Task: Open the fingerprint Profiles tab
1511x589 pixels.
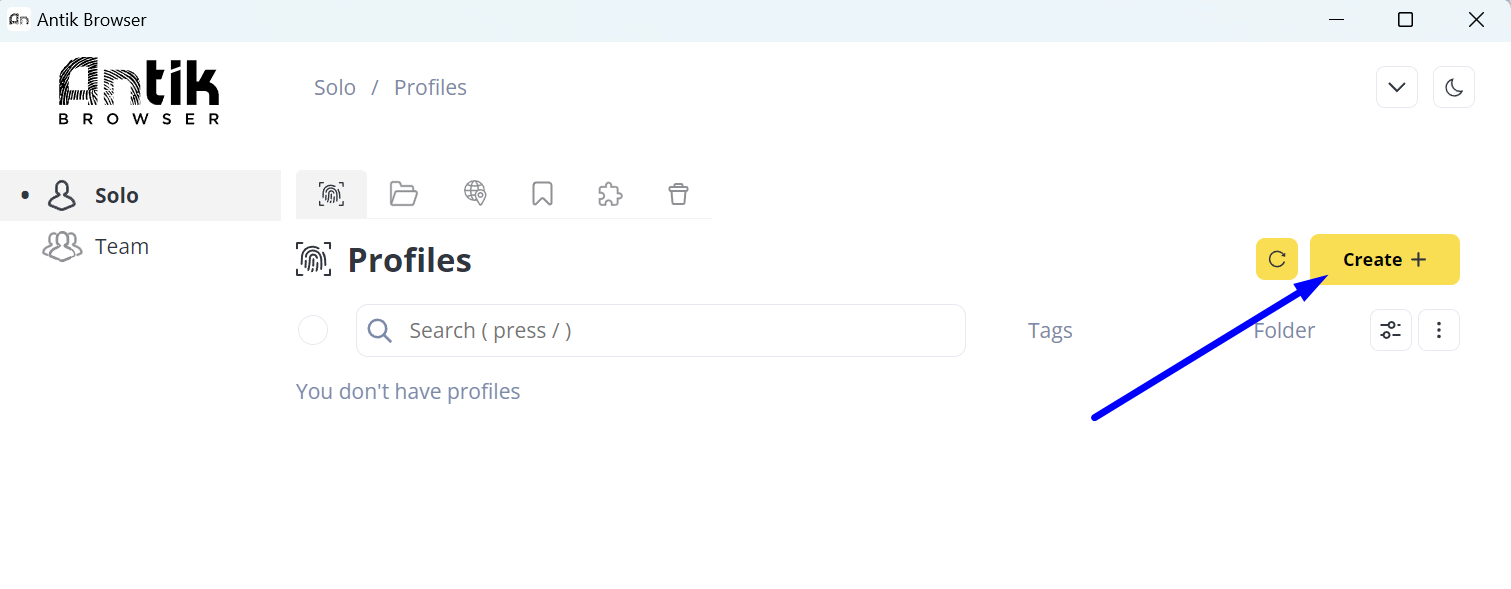Action: pos(331,194)
